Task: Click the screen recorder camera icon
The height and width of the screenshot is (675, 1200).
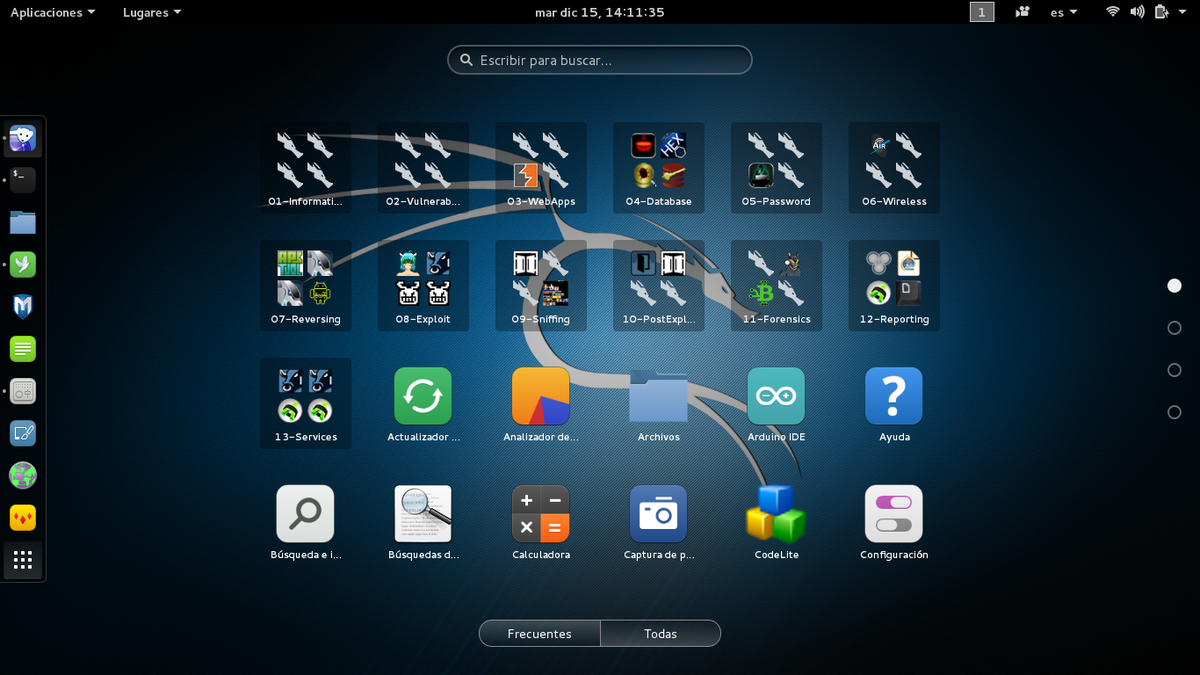Action: click(x=1022, y=12)
